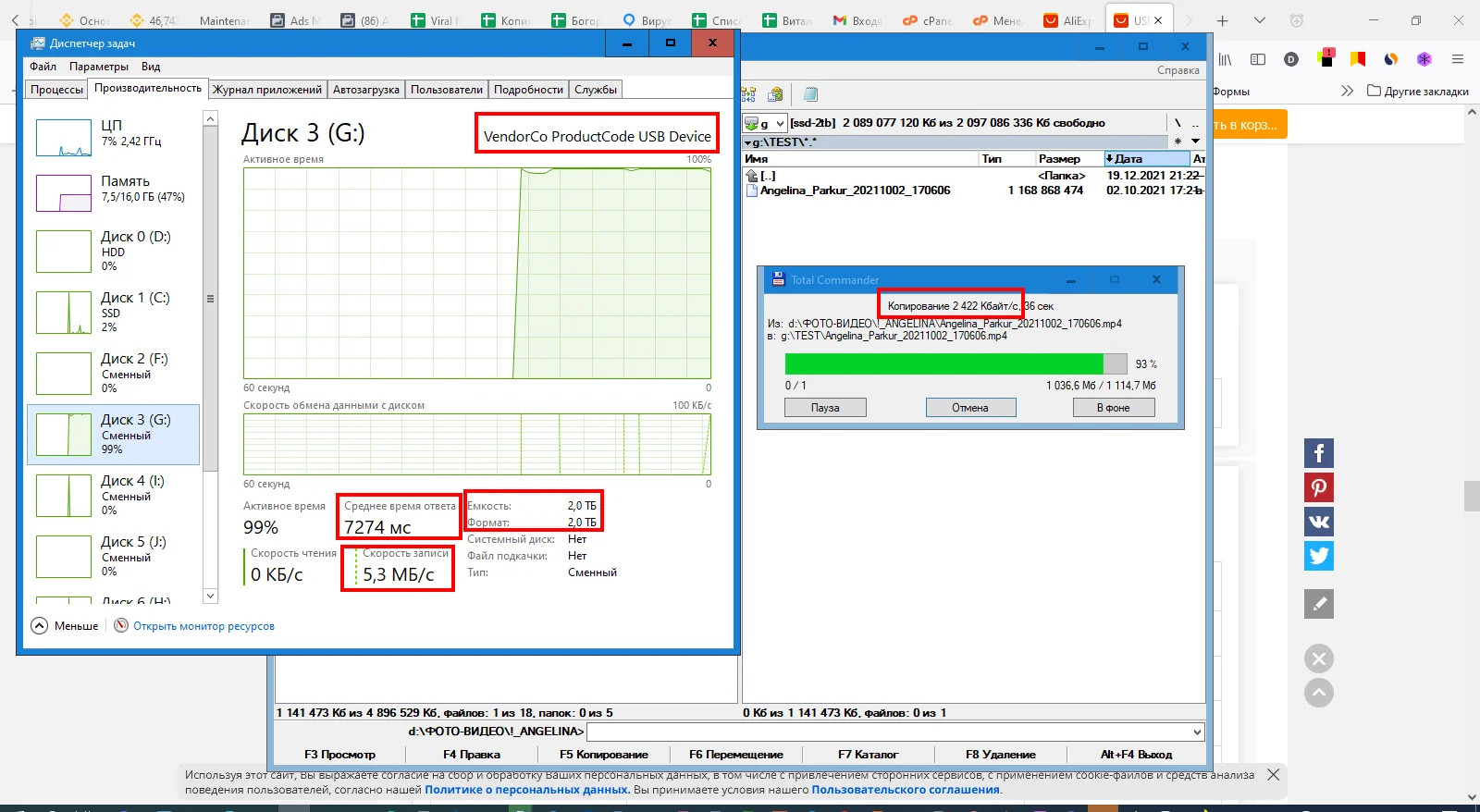Switch to Пользователи tab
1480x812 pixels.
tap(447, 90)
